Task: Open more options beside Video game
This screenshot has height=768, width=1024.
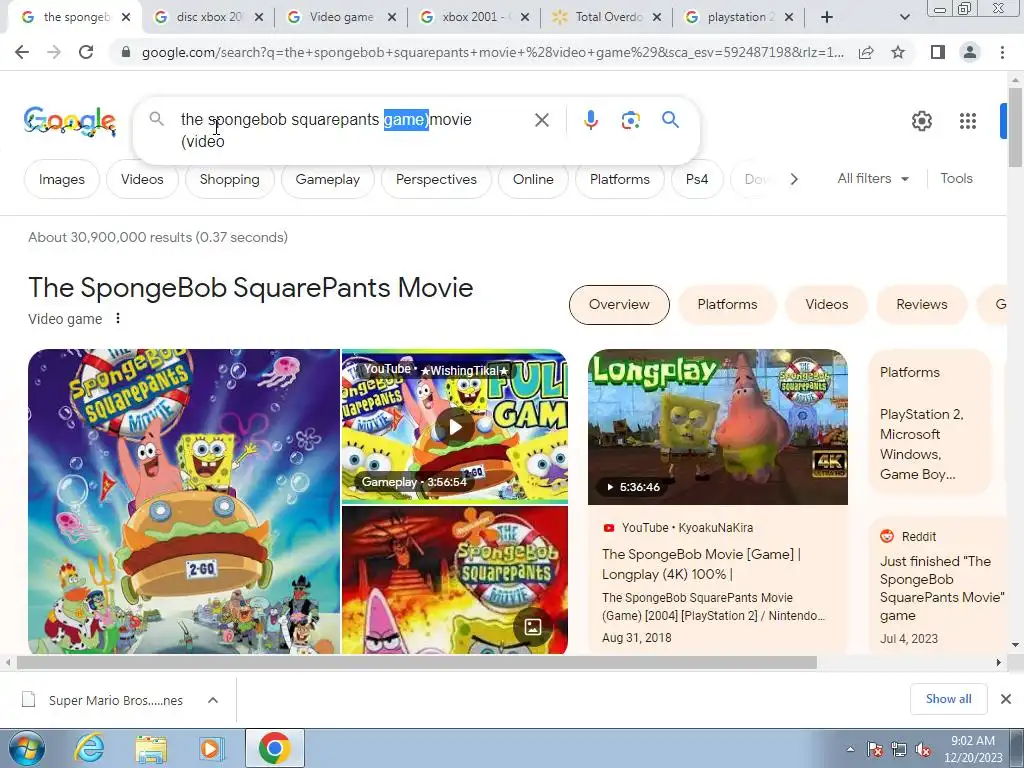Action: 118,319
